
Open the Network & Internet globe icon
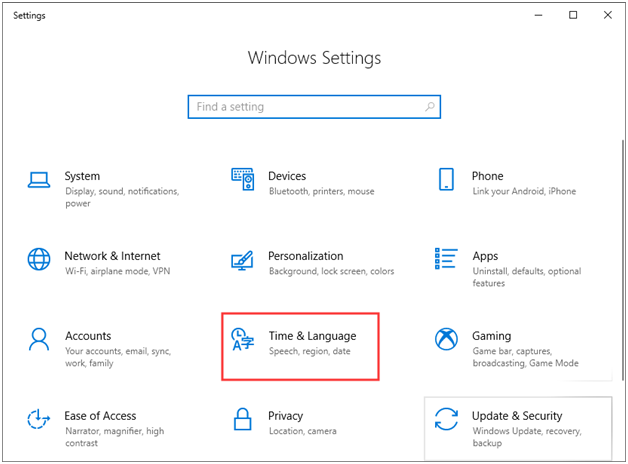tap(39, 259)
